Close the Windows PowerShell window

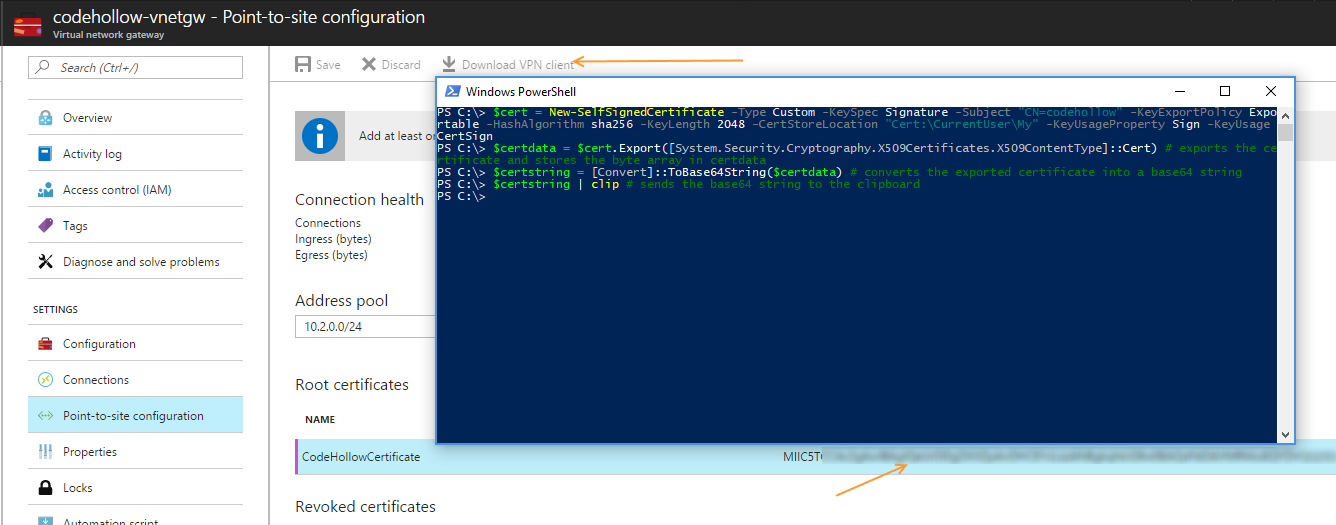(1271, 91)
